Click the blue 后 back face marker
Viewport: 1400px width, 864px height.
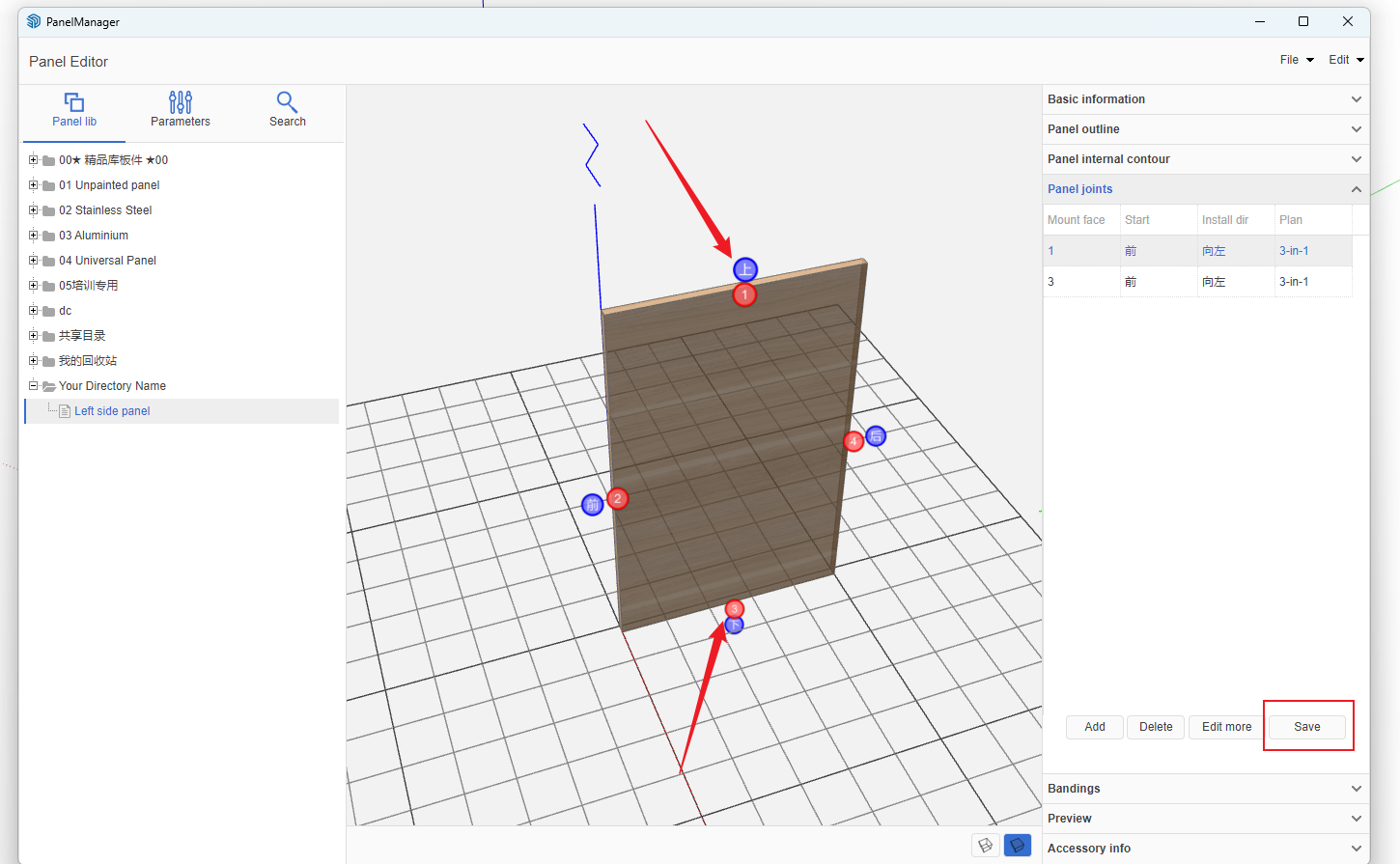pyautogui.click(x=876, y=436)
